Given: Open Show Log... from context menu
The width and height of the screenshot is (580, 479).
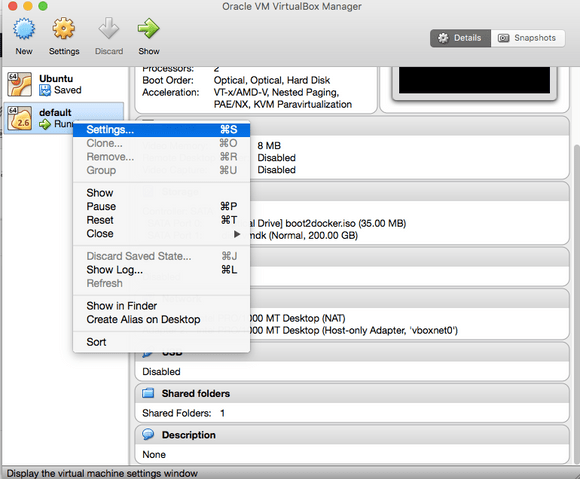Looking at the screenshot, I should coord(161,270).
